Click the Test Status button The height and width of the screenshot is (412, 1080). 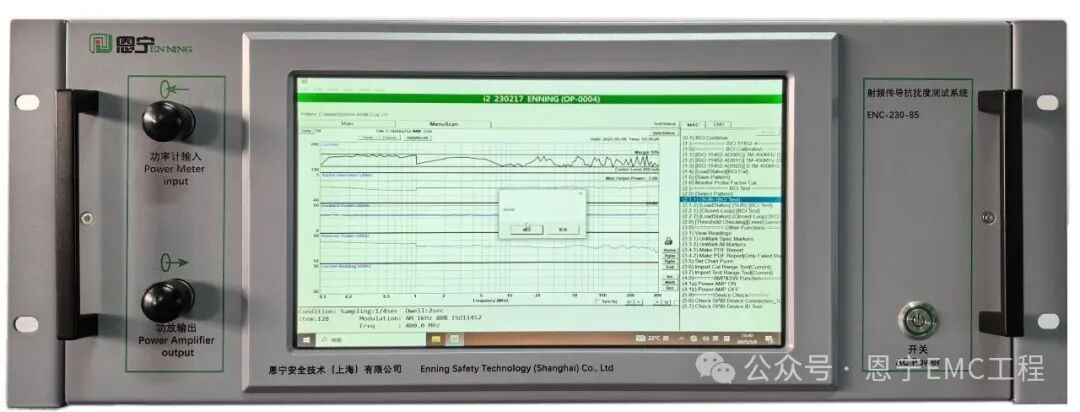coord(664,124)
